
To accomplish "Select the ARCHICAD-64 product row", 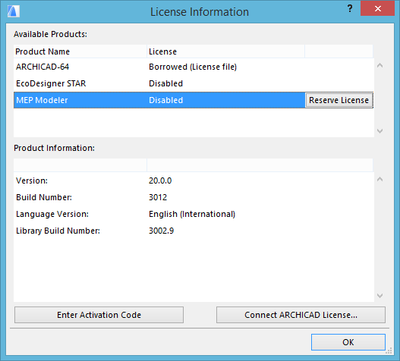I will pyautogui.click(x=193, y=67).
